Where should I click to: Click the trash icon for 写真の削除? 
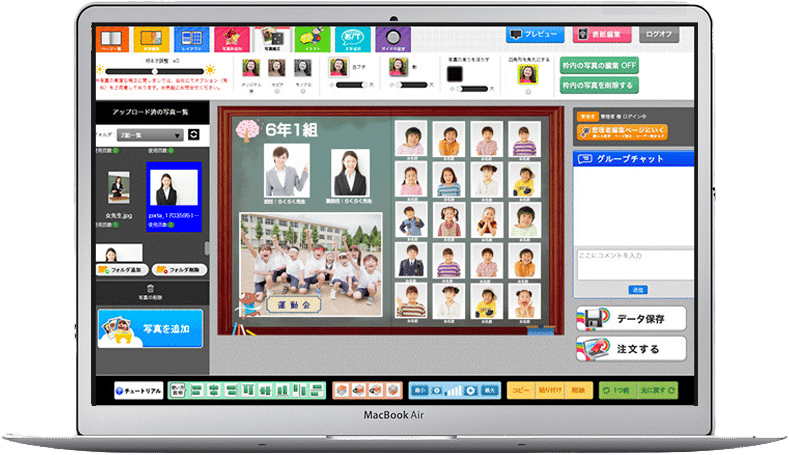click(x=150, y=288)
